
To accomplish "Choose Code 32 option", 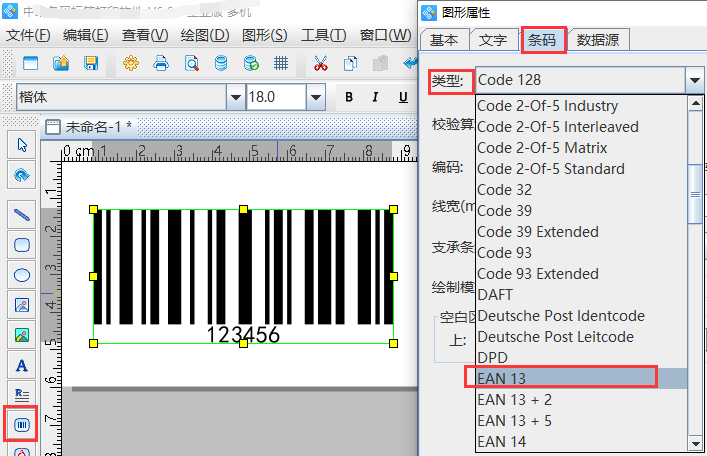I will [582, 190].
